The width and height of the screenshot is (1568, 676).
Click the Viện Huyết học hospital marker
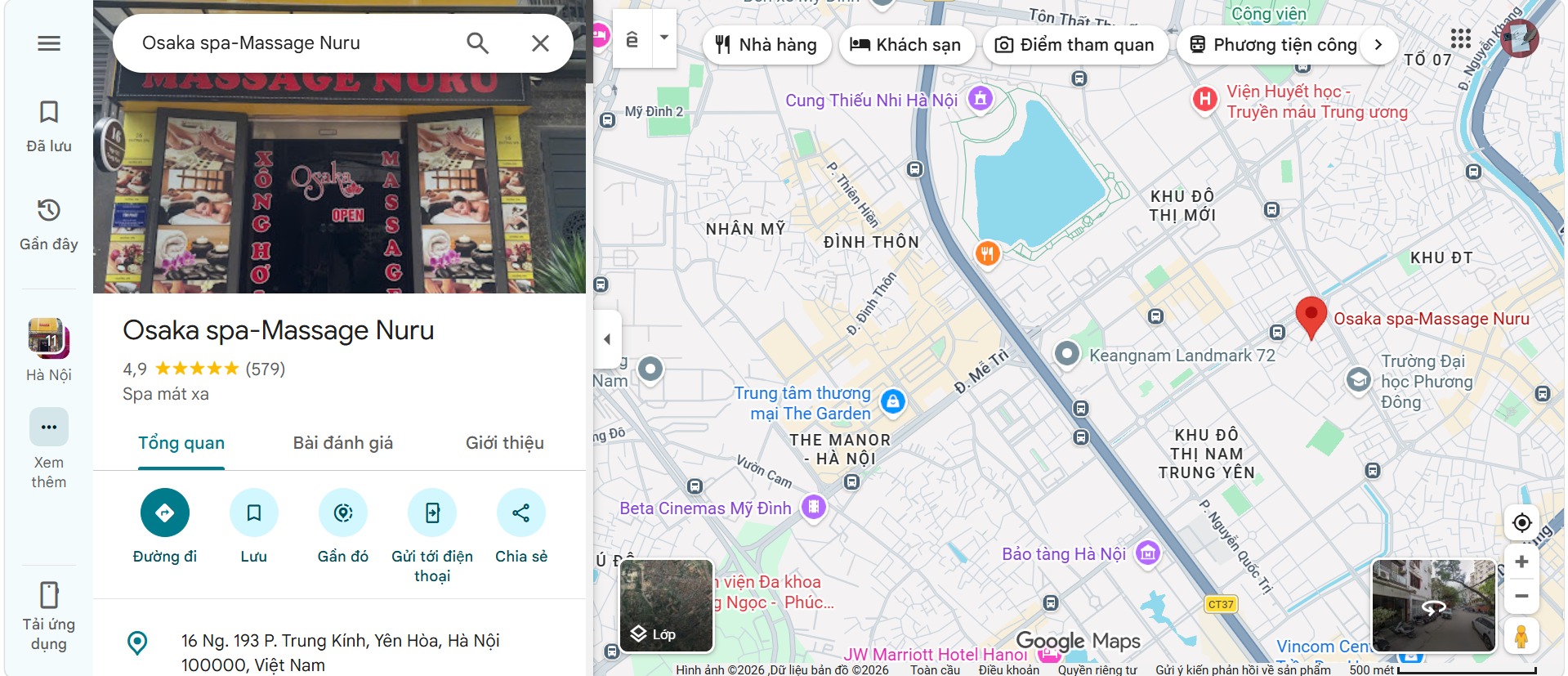[x=1204, y=100]
